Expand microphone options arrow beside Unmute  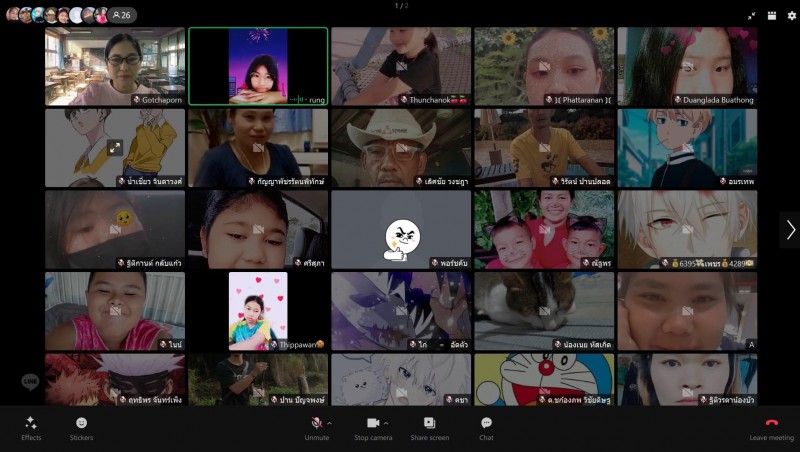pyautogui.click(x=330, y=422)
